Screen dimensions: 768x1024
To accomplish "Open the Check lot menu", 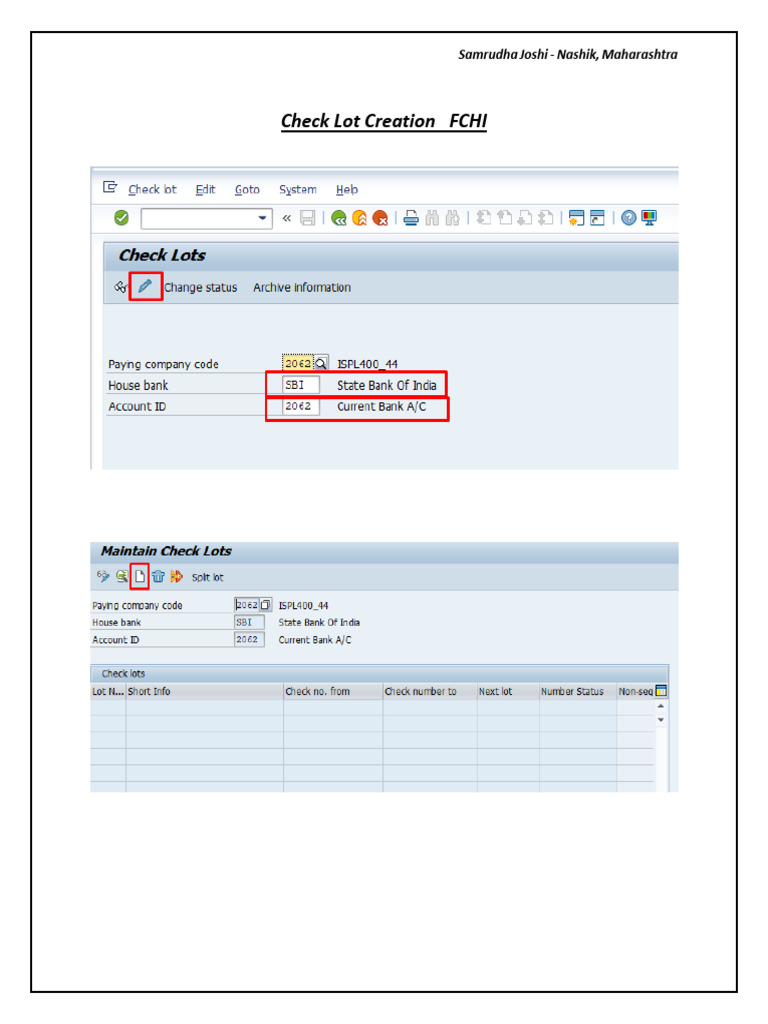I will (x=152, y=189).
